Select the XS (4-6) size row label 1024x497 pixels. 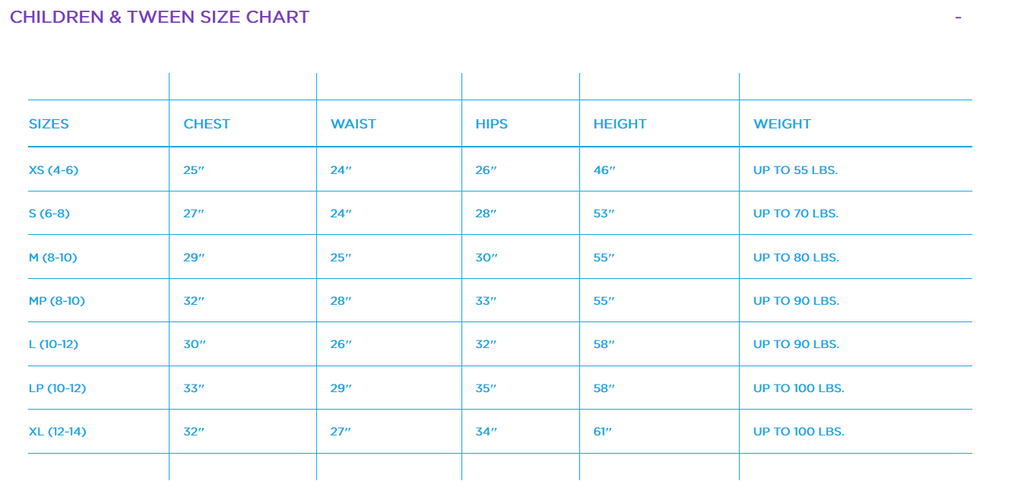(x=53, y=170)
